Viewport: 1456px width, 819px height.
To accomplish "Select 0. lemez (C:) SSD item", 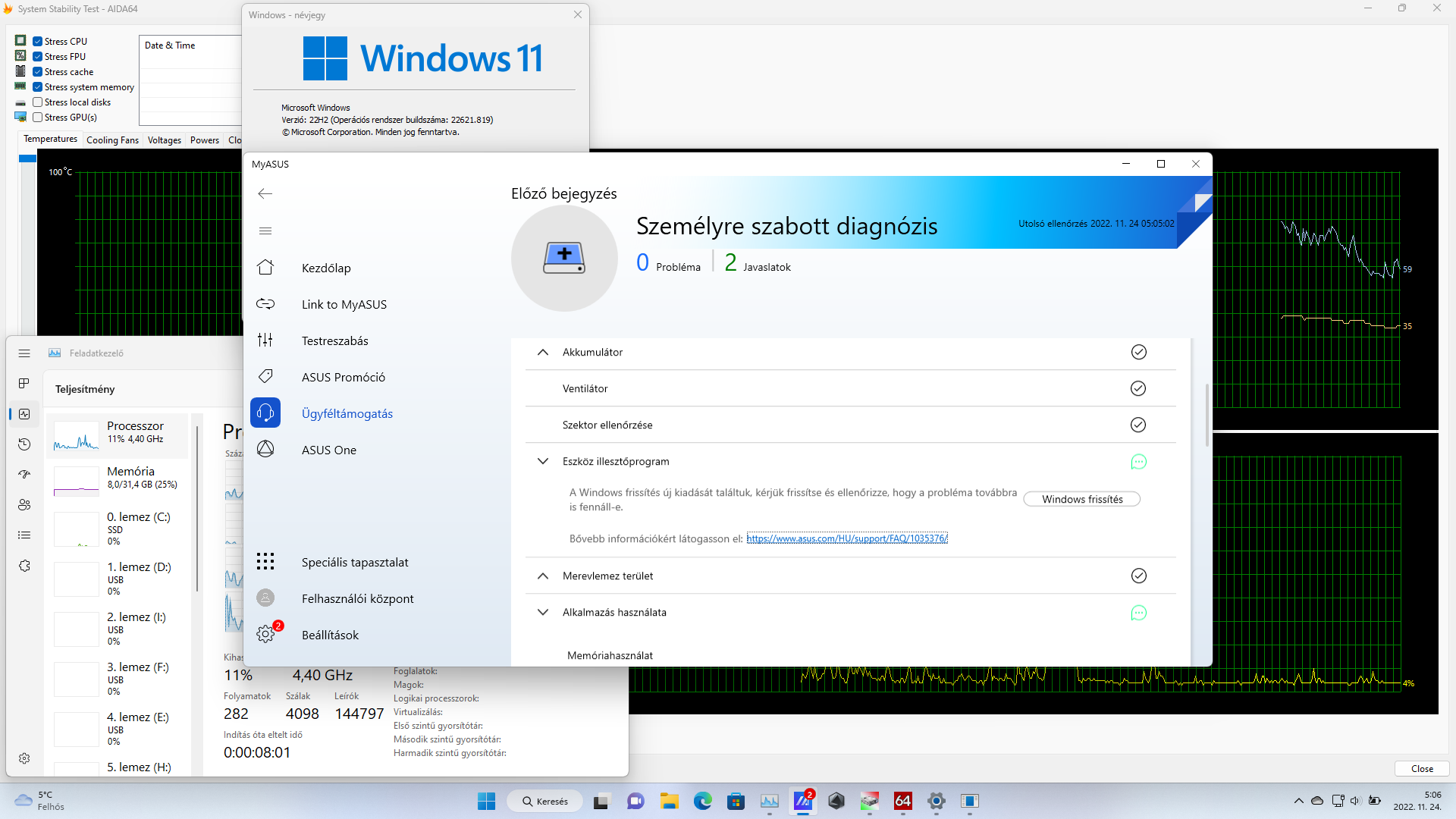I will point(118,529).
